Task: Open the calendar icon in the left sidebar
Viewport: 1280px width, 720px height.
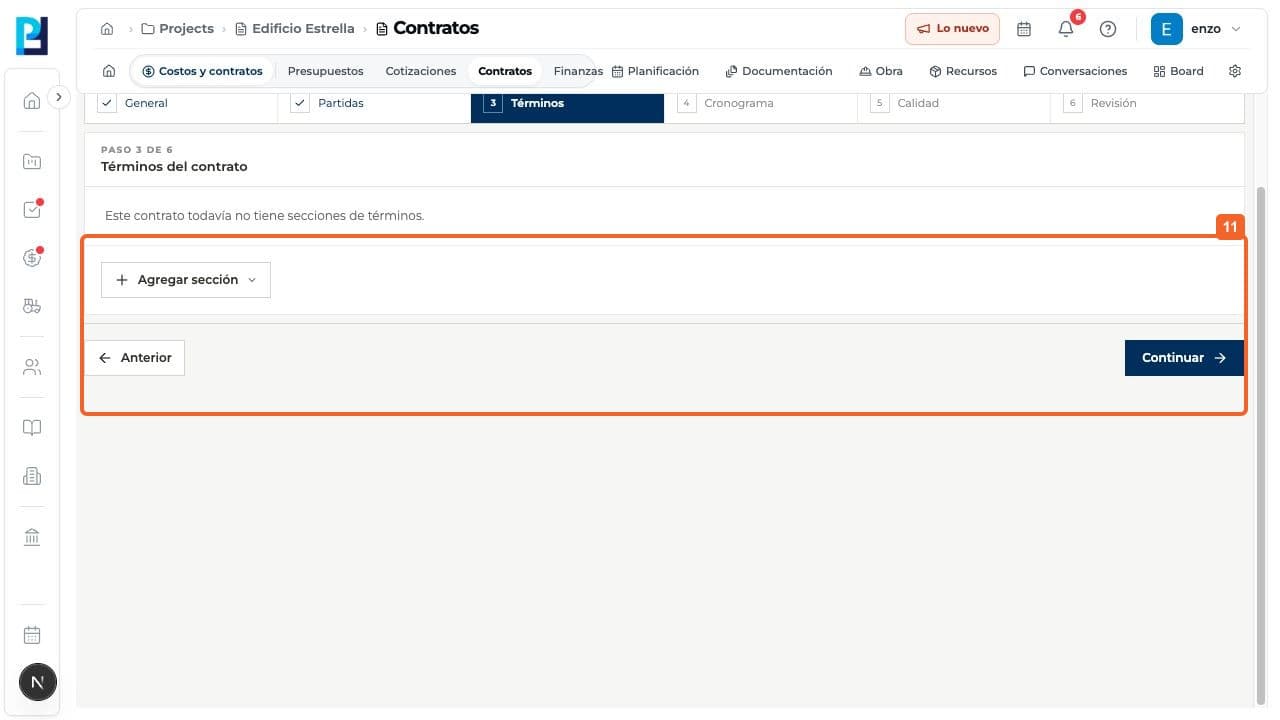Action: coord(32,635)
